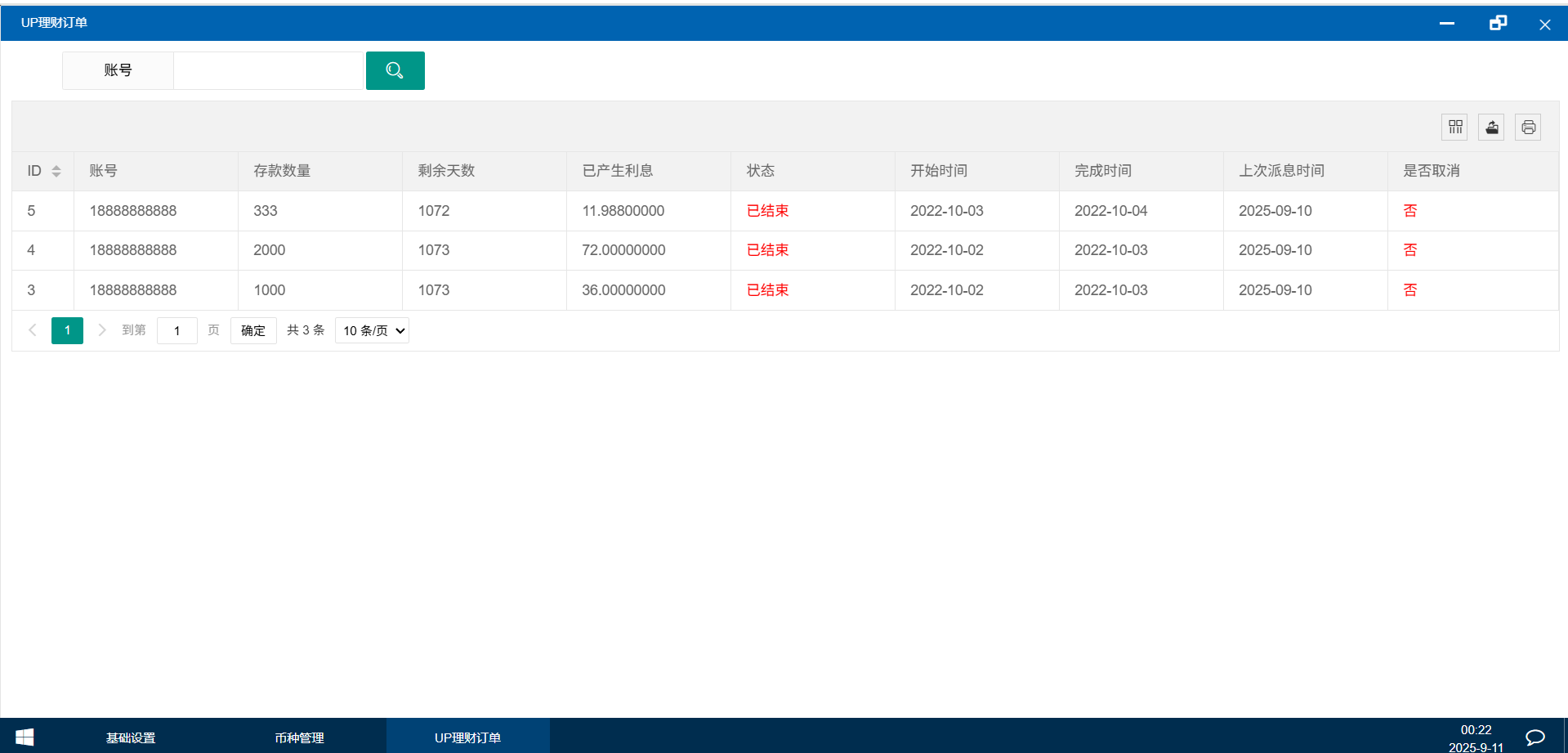Select page 1 in pagination
This screenshot has height=753, width=1568.
click(67, 330)
